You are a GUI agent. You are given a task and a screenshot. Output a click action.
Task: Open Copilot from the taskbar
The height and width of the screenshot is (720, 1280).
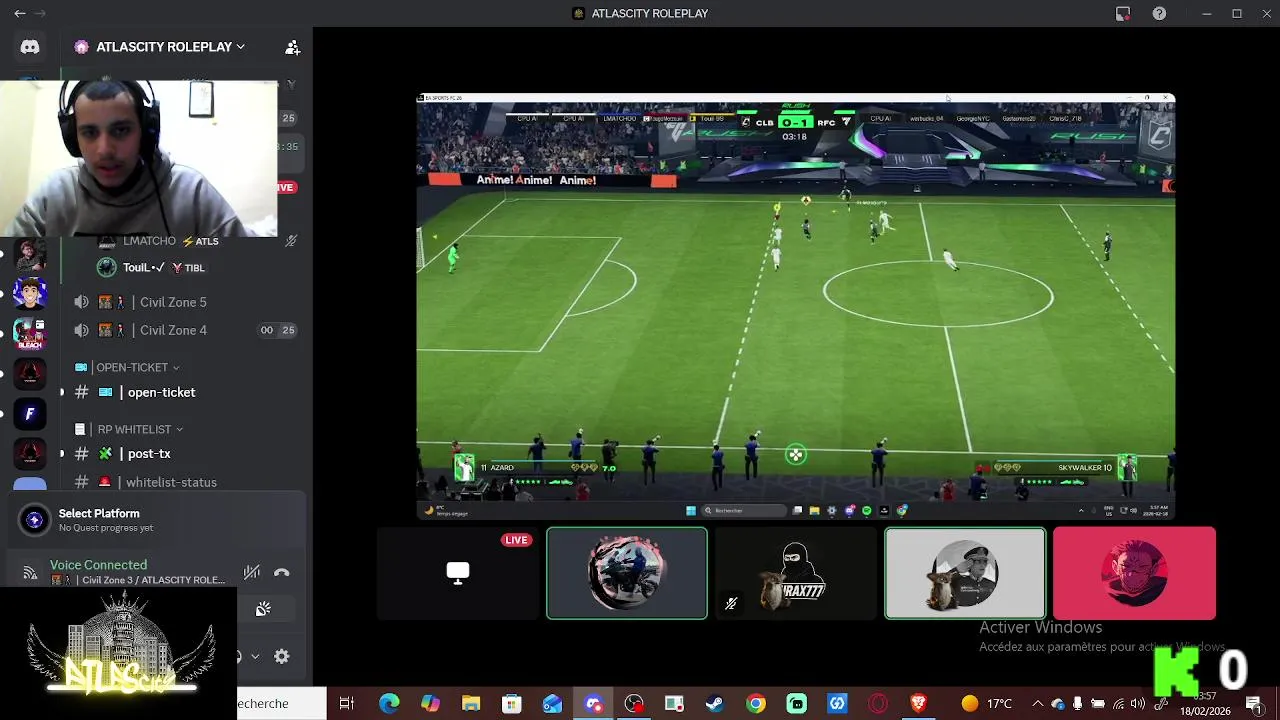(x=430, y=704)
